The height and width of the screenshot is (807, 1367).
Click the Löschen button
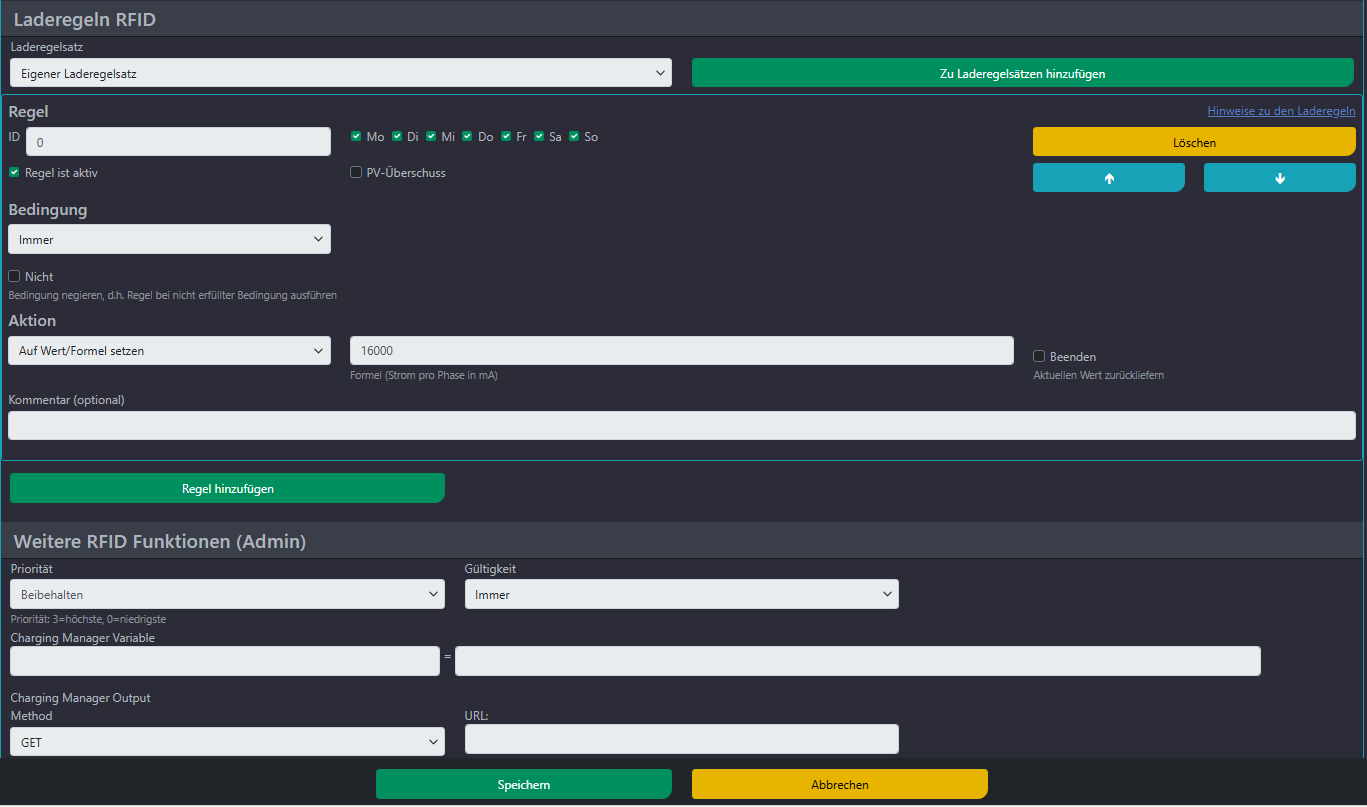(x=1194, y=142)
